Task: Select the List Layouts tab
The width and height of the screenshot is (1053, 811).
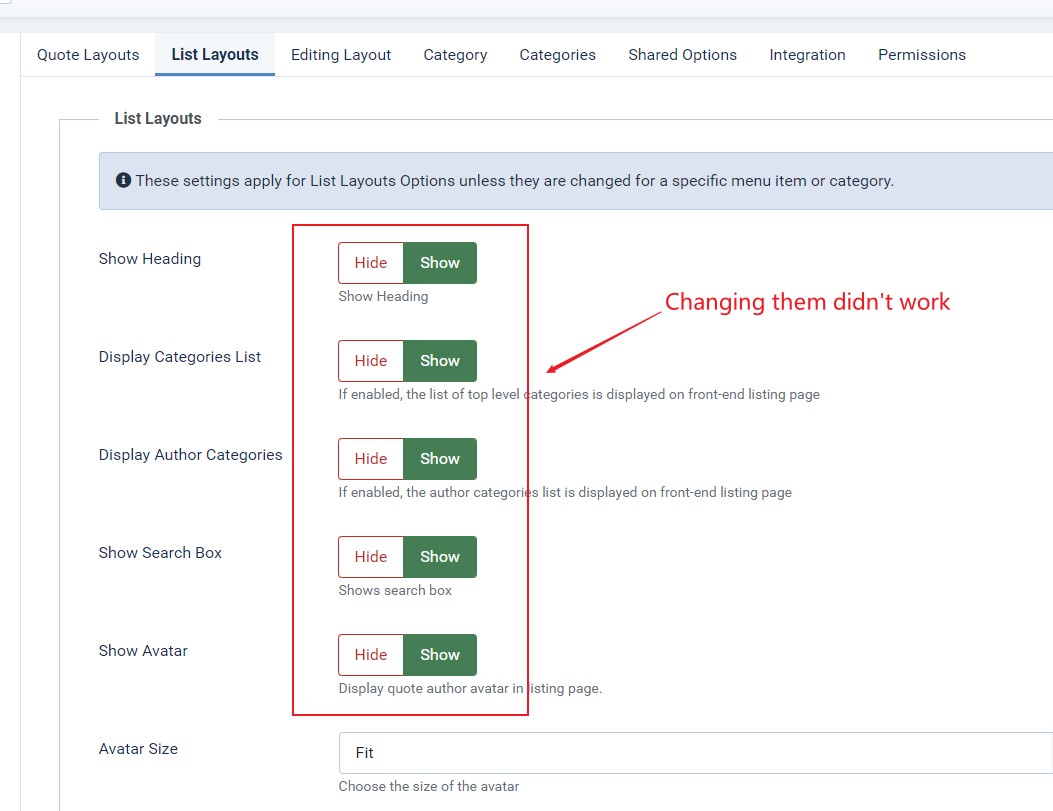Action: pyautogui.click(x=215, y=55)
